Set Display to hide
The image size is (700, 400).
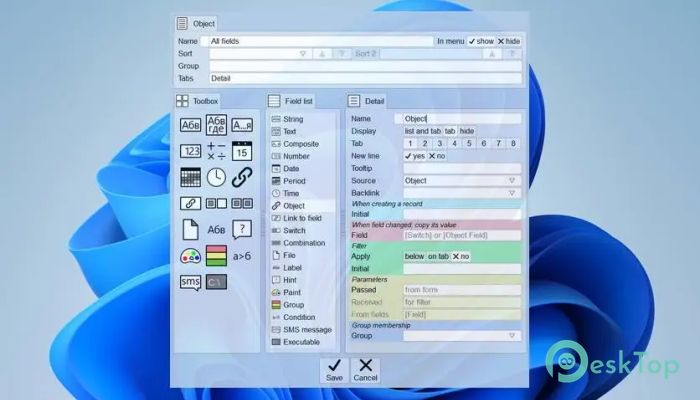(x=467, y=131)
